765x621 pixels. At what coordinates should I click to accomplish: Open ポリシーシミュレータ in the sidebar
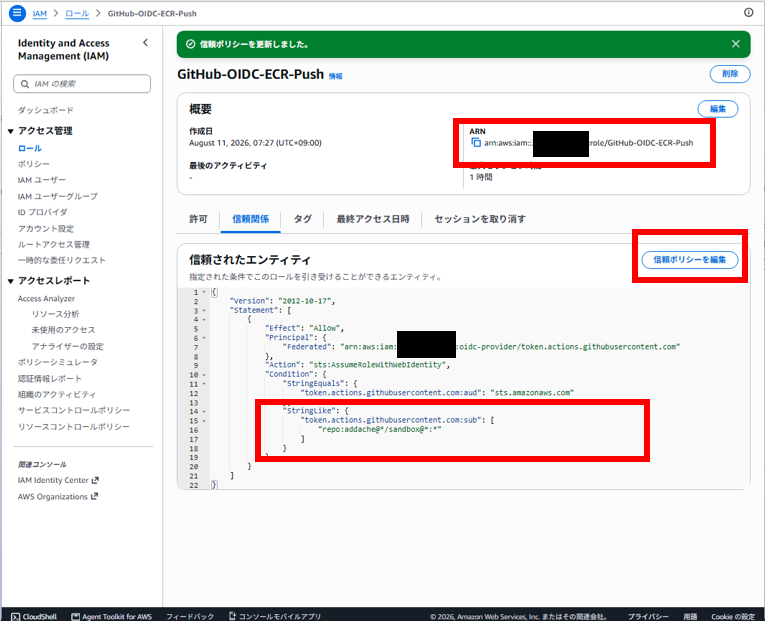pyautogui.click(x=58, y=362)
